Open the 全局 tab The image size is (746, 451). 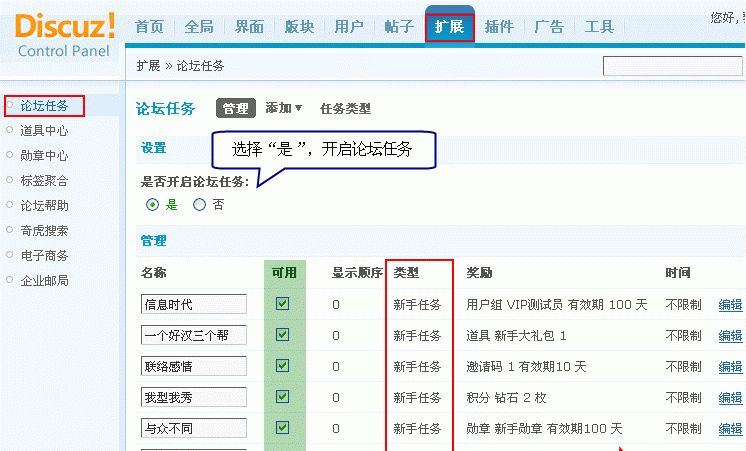199,27
